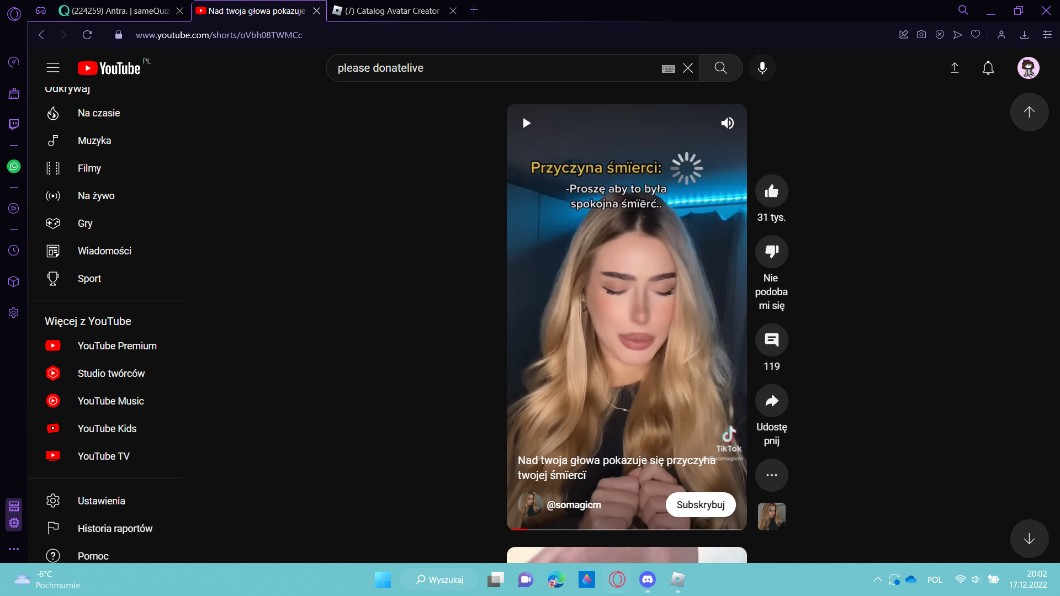Screen dimensions: 1060x596
Task: Play the paused short video
Action: pyautogui.click(x=526, y=123)
